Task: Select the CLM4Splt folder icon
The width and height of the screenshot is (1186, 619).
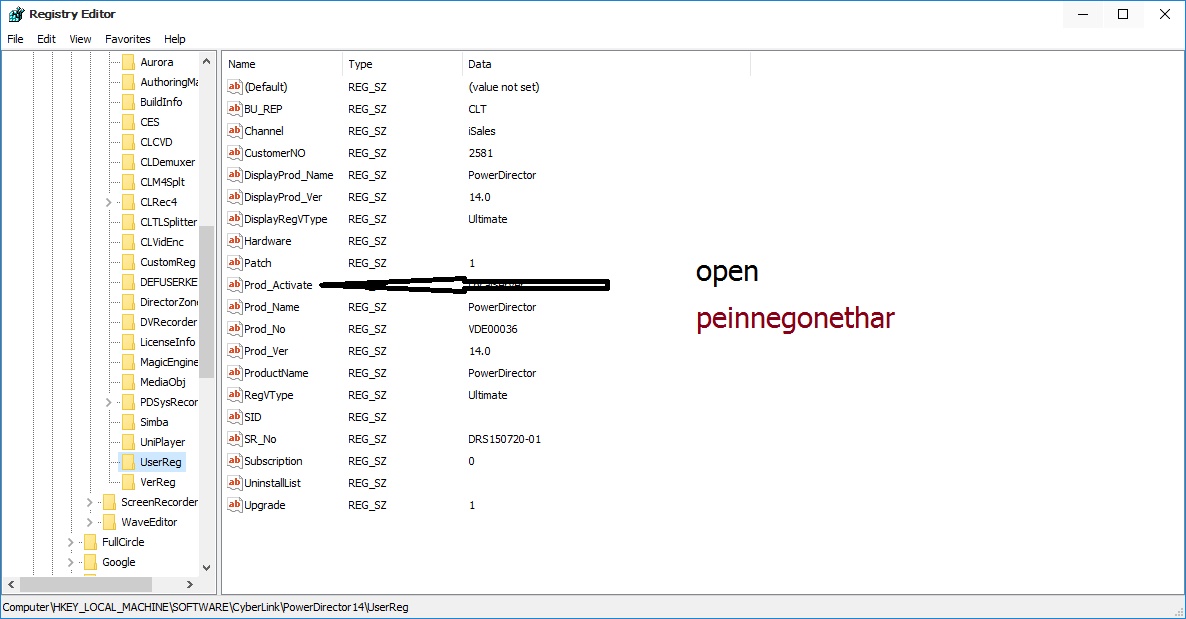Action: click(x=129, y=182)
